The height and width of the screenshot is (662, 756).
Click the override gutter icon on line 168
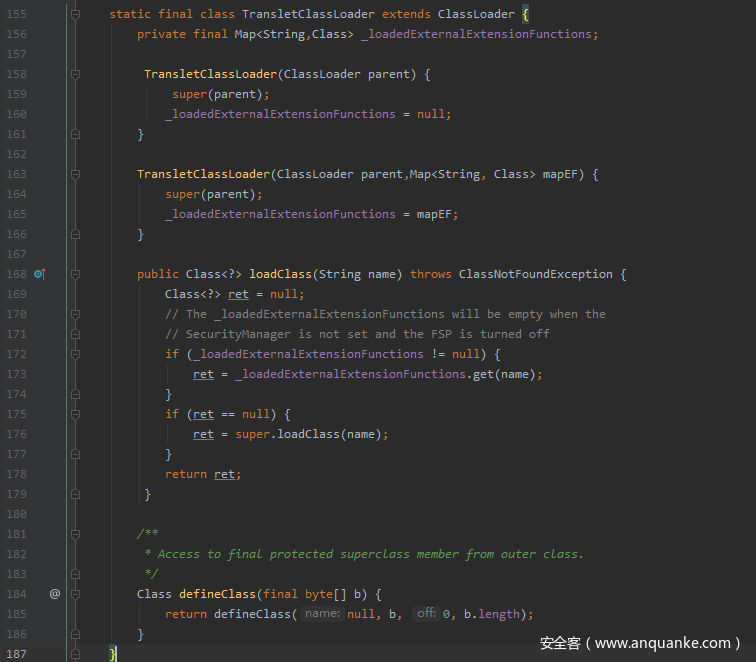click(x=40, y=274)
